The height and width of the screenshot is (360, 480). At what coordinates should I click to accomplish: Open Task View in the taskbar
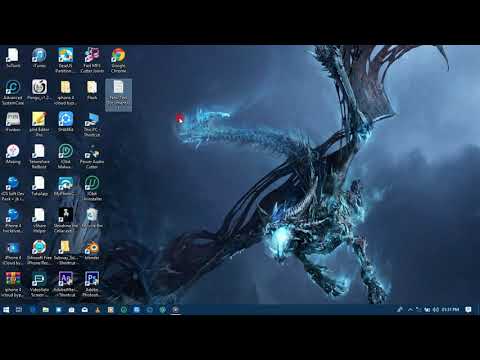(x=19, y=310)
